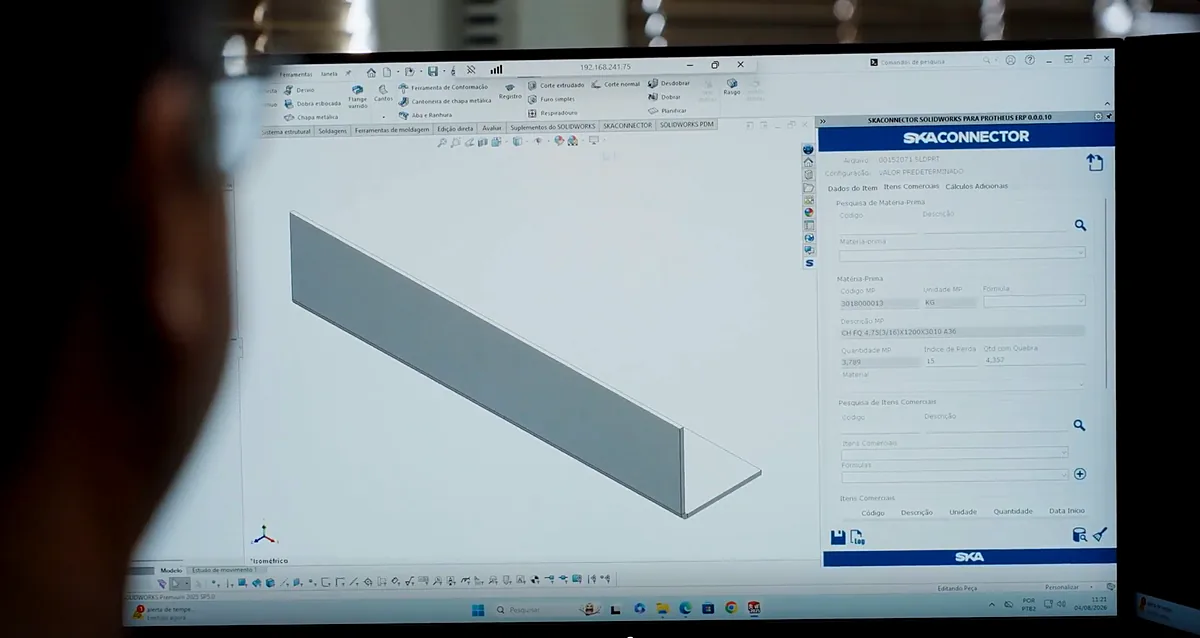This screenshot has width=1200, height=638.
Task: Open the Itens Comerciais dropdown
Action: [954, 452]
